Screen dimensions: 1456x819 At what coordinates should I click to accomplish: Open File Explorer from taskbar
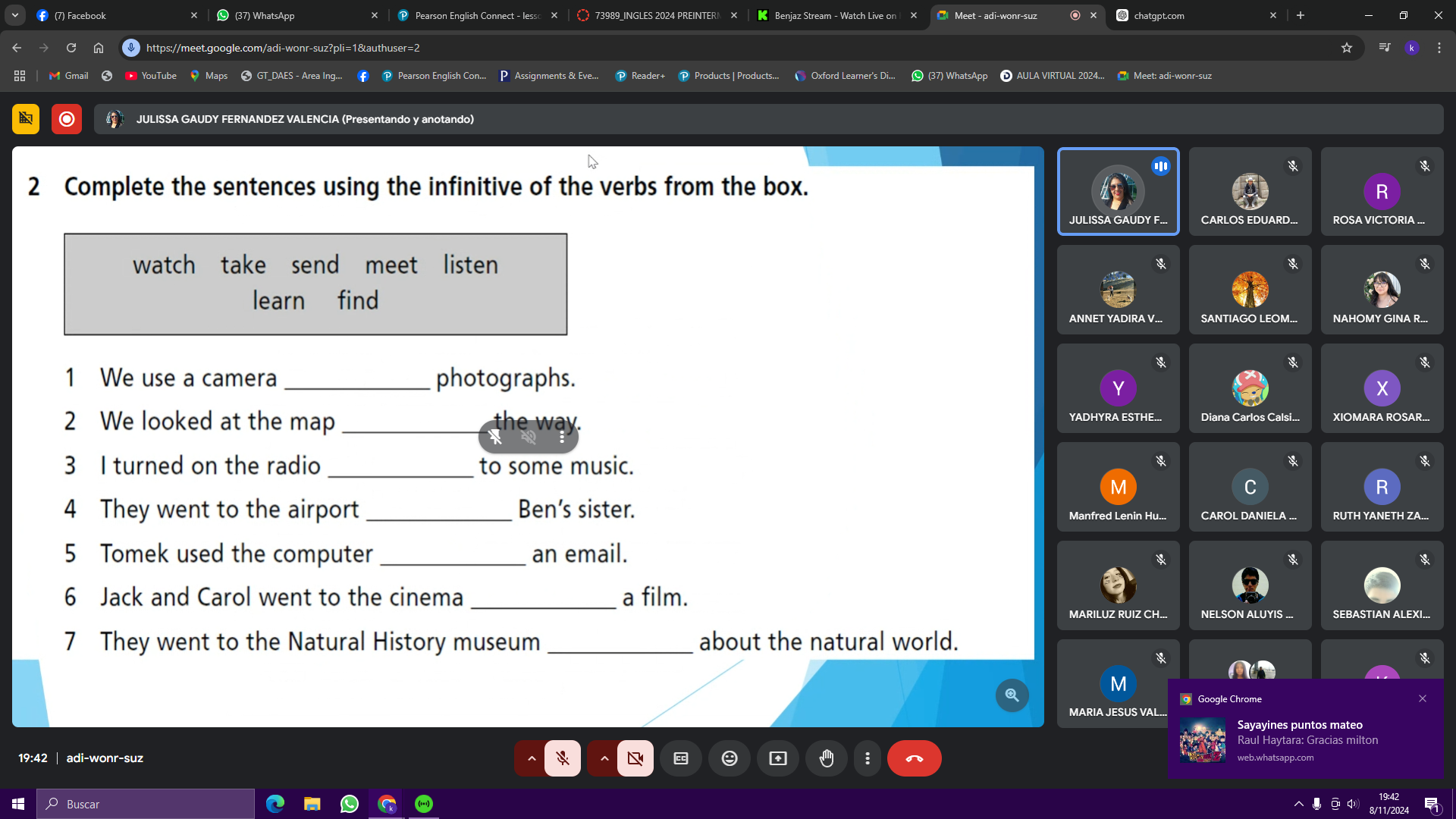[x=312, y=804]
